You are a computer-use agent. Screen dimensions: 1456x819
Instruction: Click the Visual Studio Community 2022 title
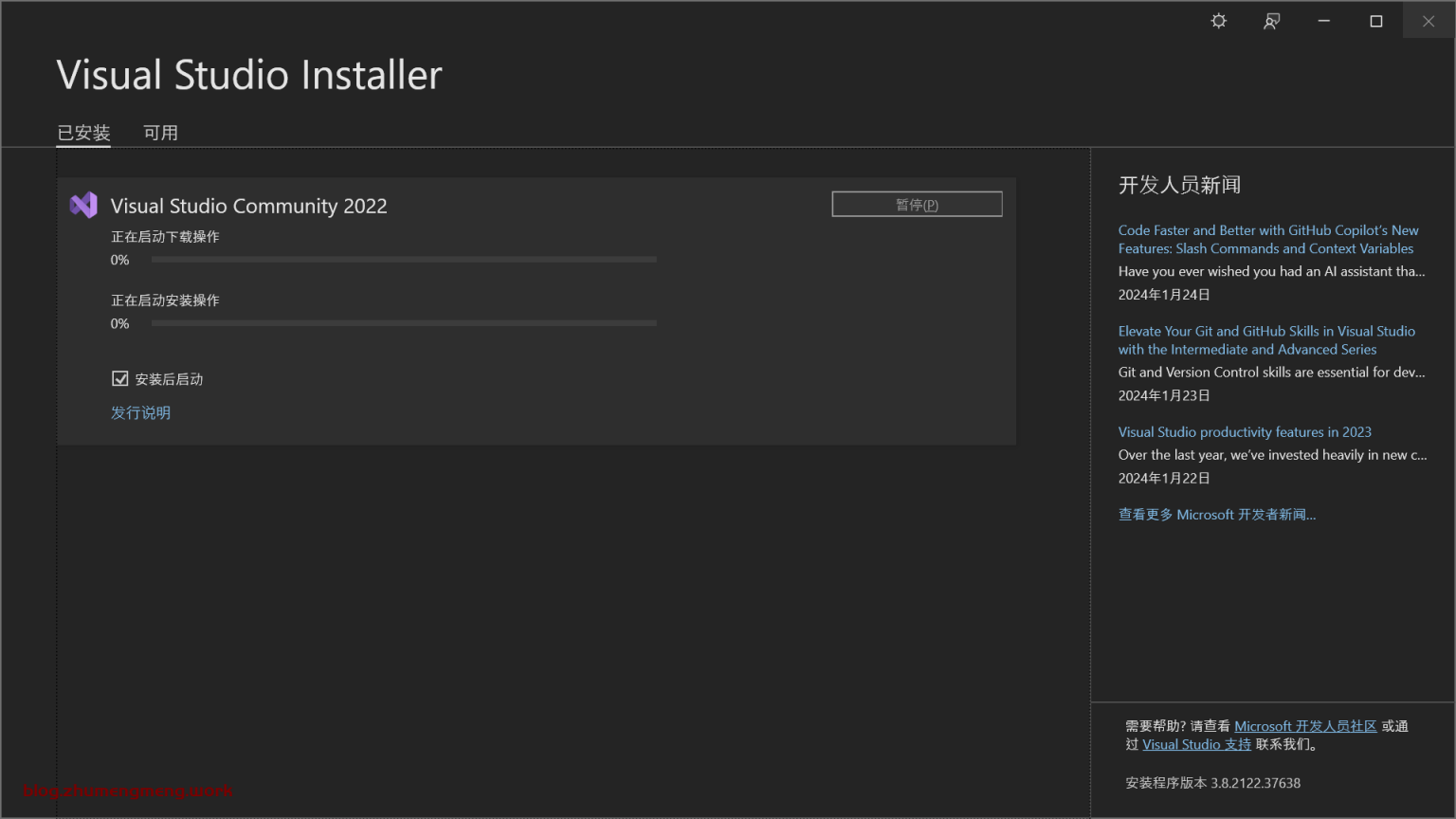[x=248, y=206]
